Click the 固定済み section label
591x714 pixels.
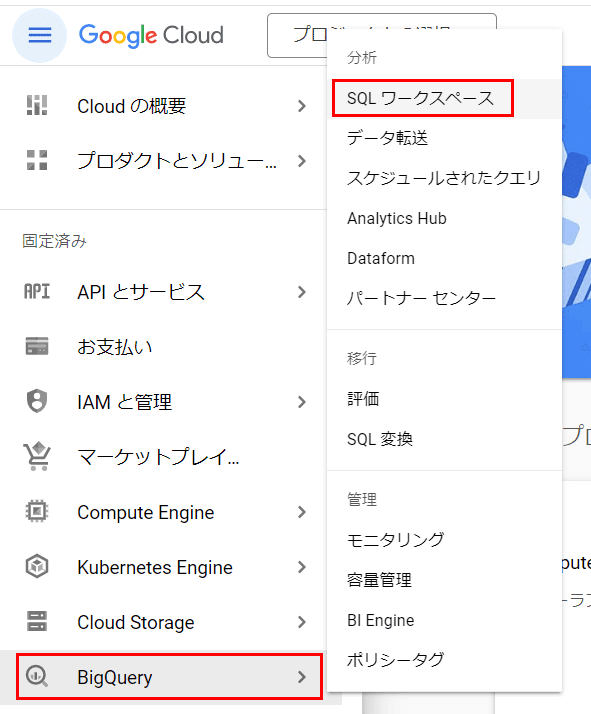point(55,241)
